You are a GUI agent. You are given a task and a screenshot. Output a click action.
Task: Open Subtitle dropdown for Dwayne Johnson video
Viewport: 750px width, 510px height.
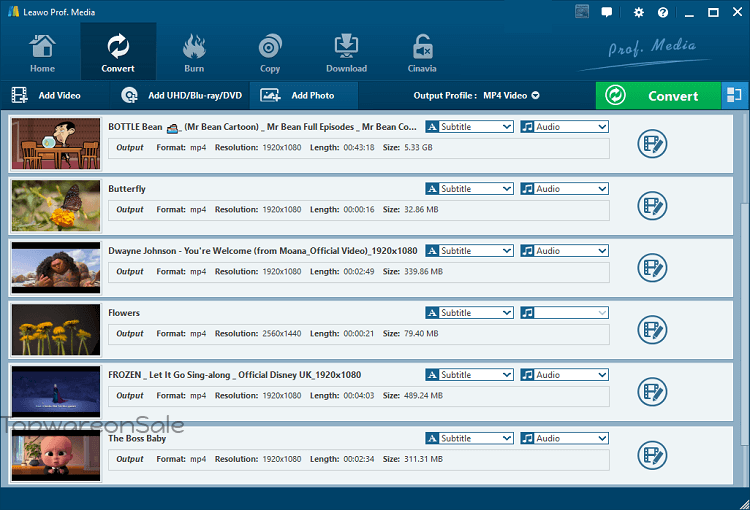coord(469,251)
